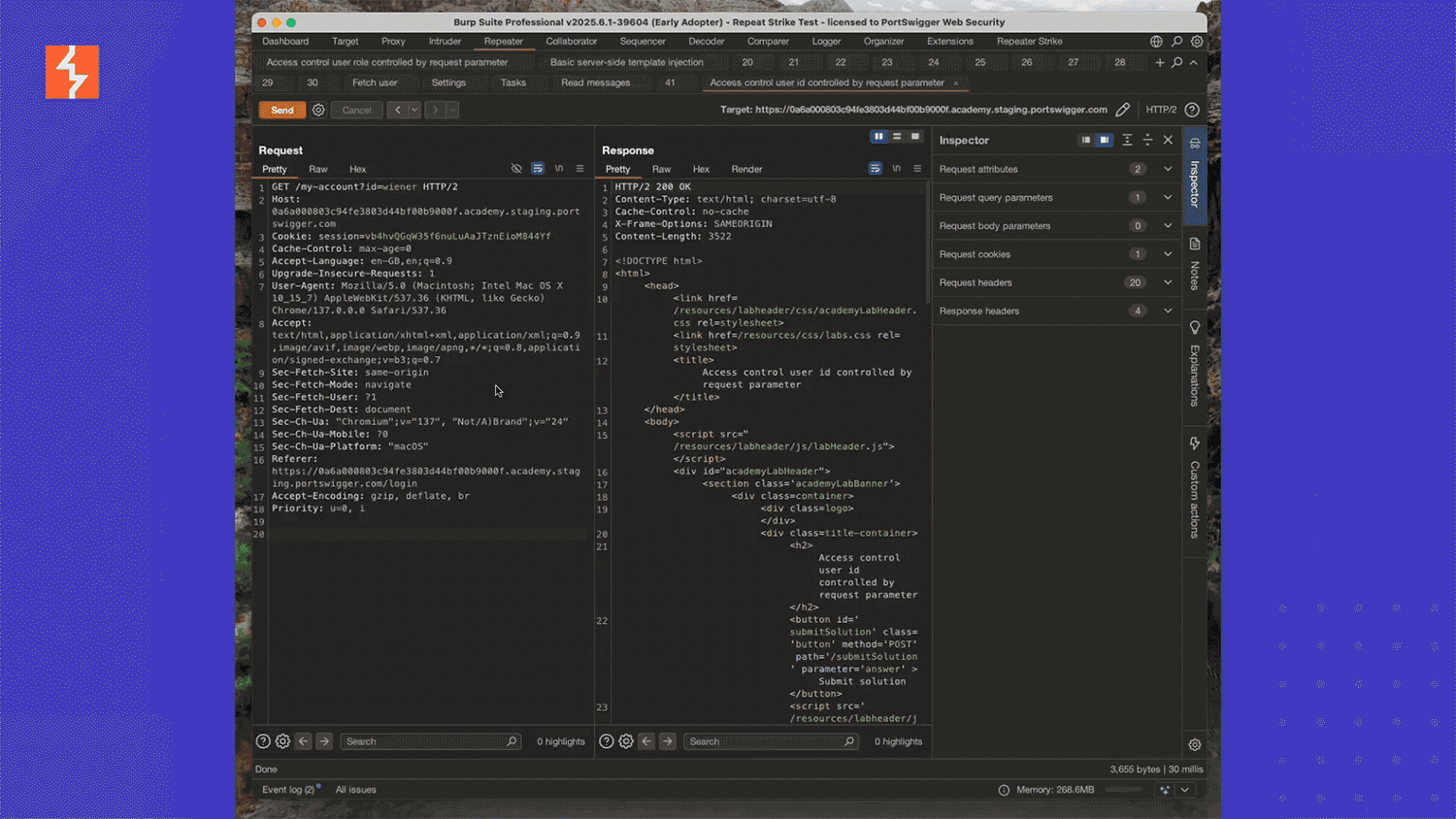
Task: Switch to the Proxy menu tab
Action: [393, 42]
